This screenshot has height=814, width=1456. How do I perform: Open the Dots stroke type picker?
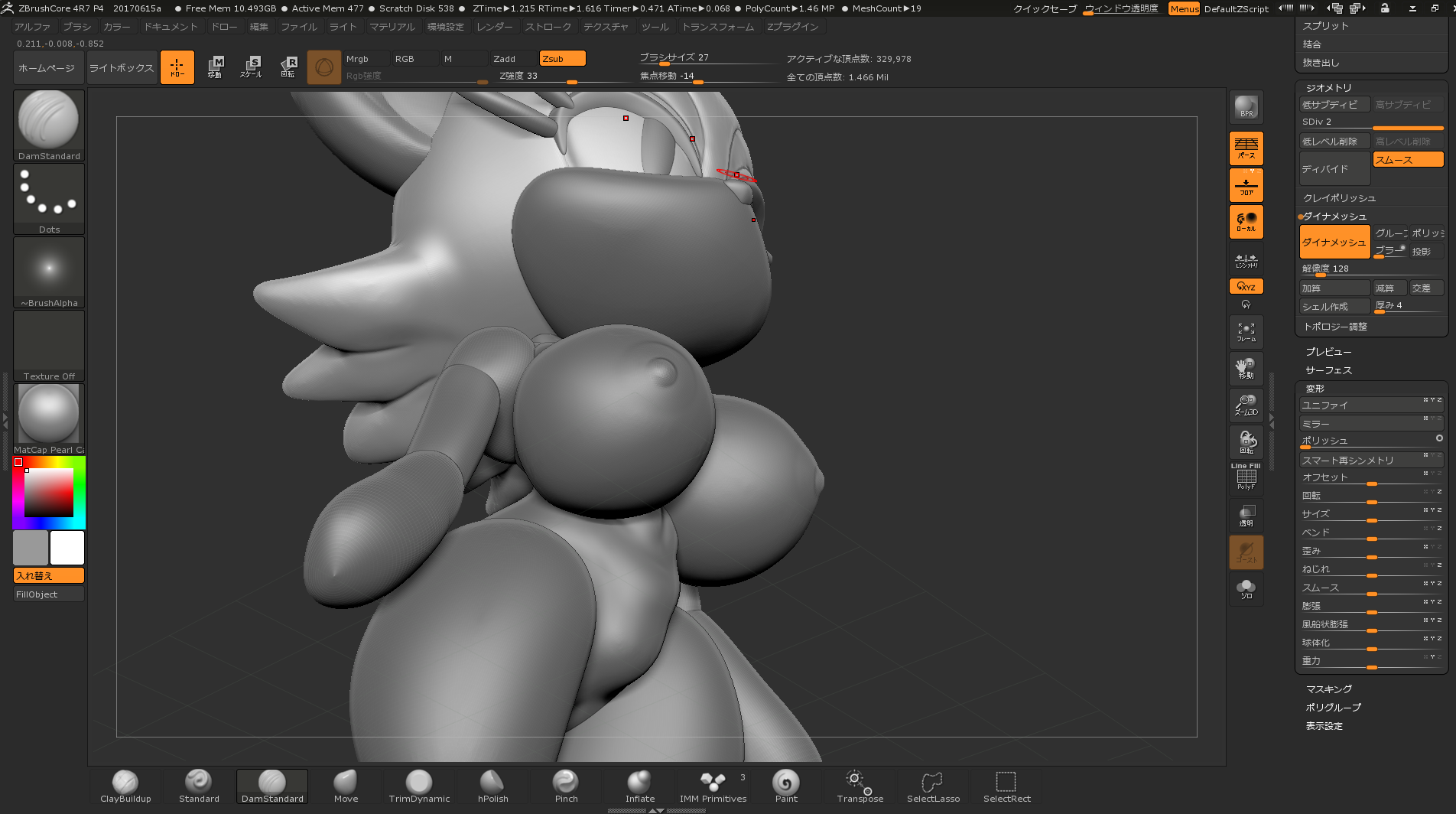pyautogui.click(x=49, y=198)
